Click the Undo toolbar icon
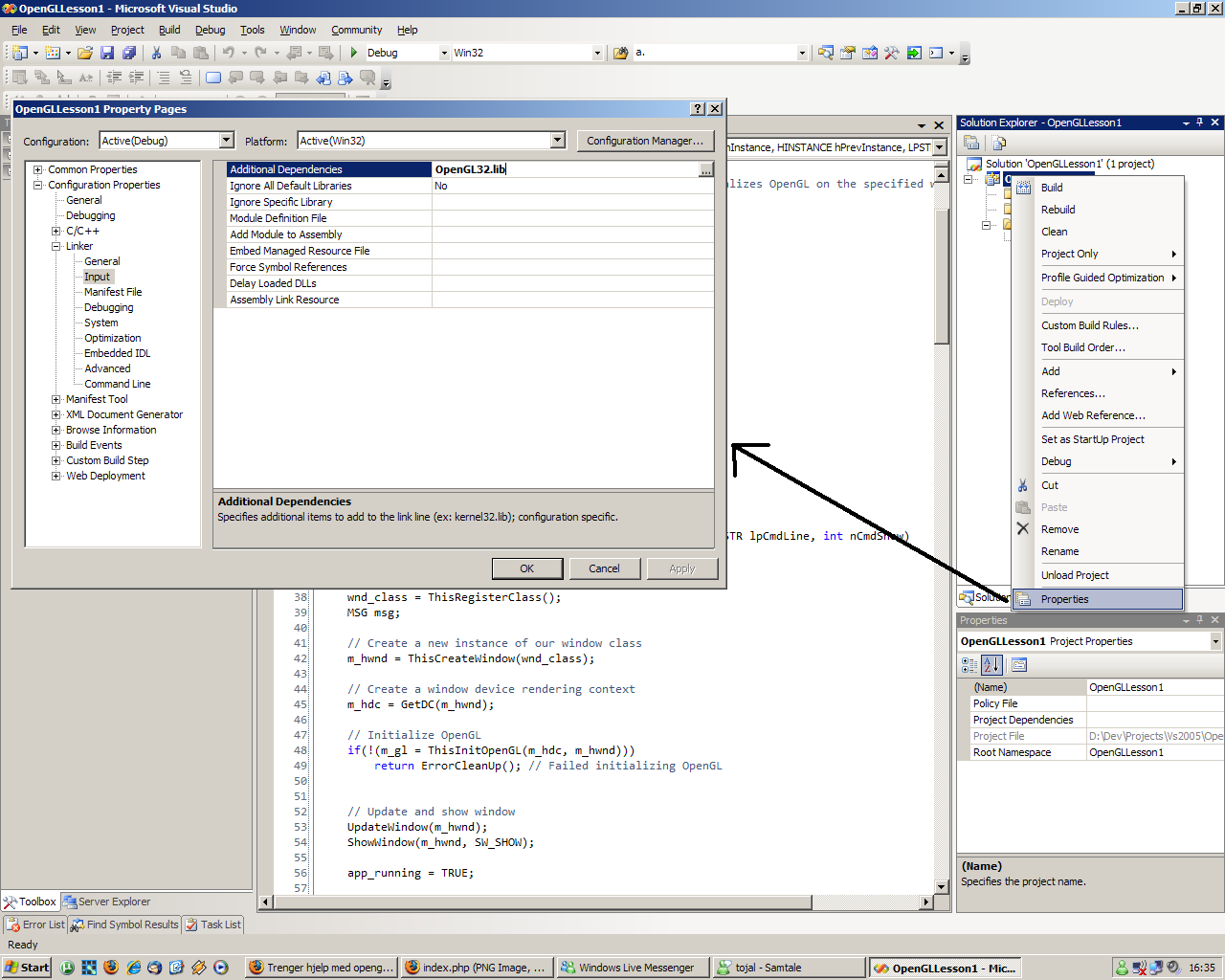This screenshot has height=980, width=1225. coord(229,53)
